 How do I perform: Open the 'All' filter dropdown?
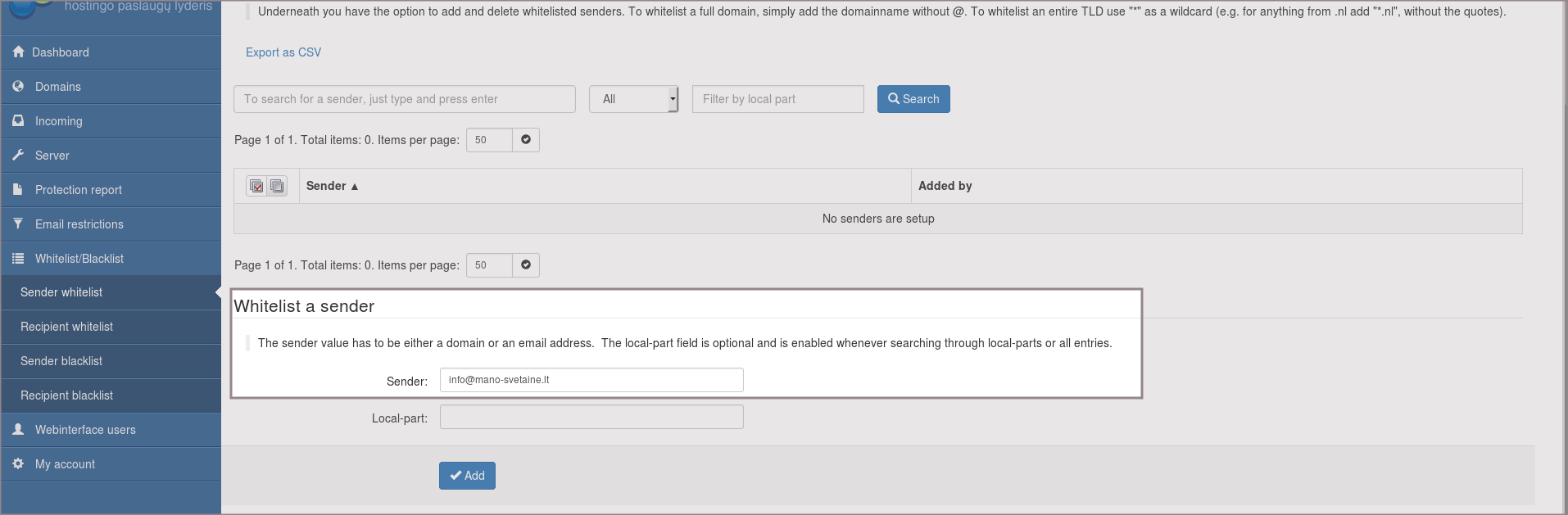[633, 99]
